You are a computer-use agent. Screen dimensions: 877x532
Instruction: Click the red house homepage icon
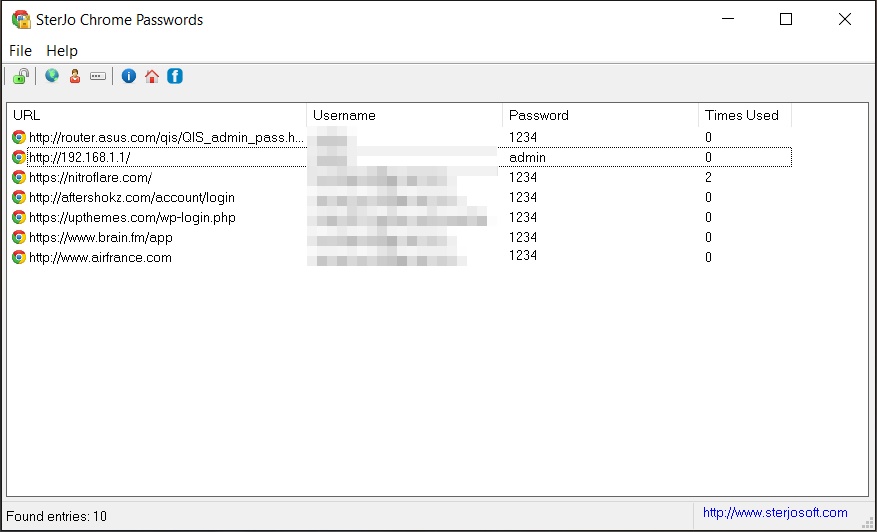point(152,76)
